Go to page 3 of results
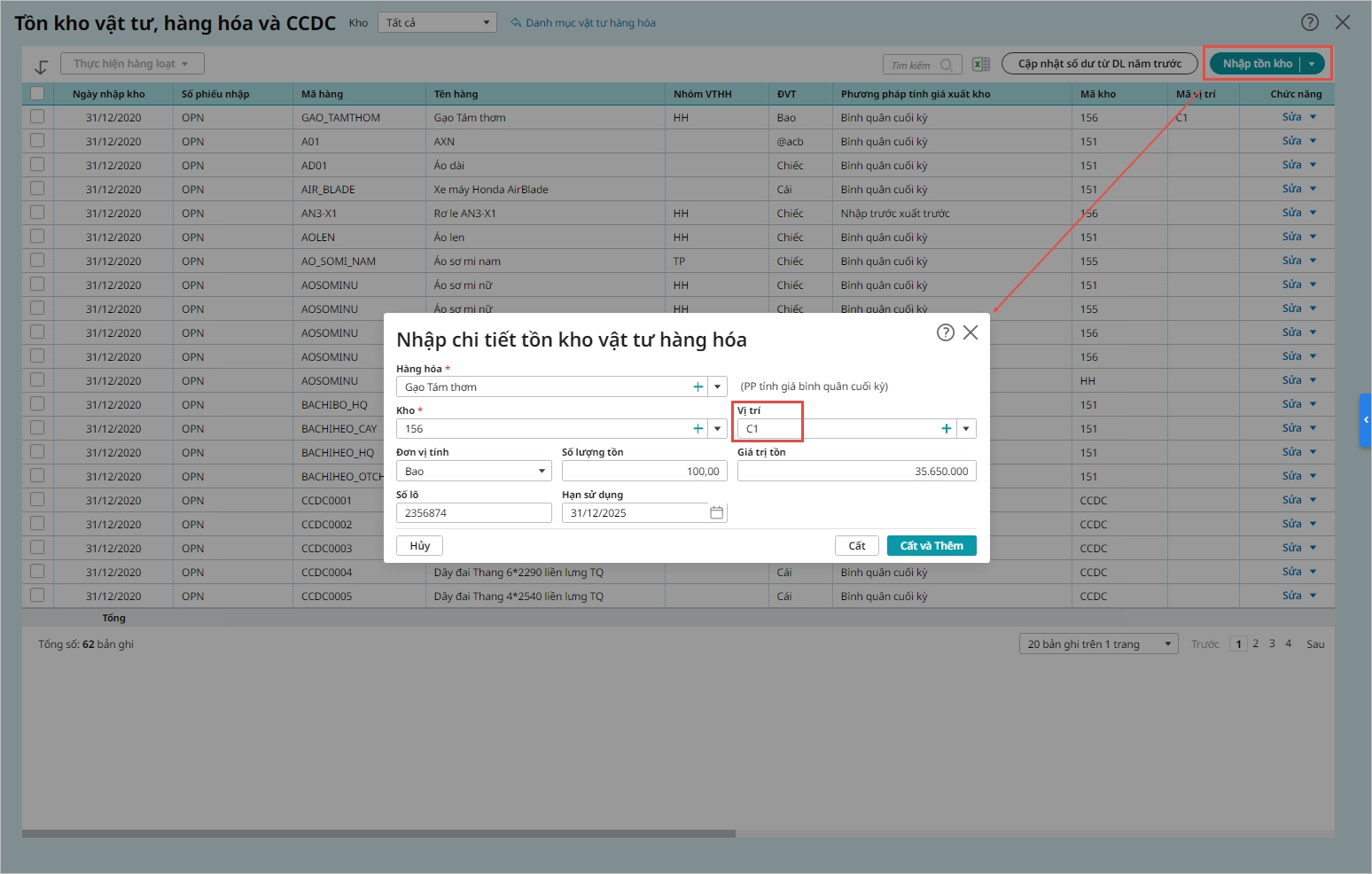 [x=1272, y=644]
